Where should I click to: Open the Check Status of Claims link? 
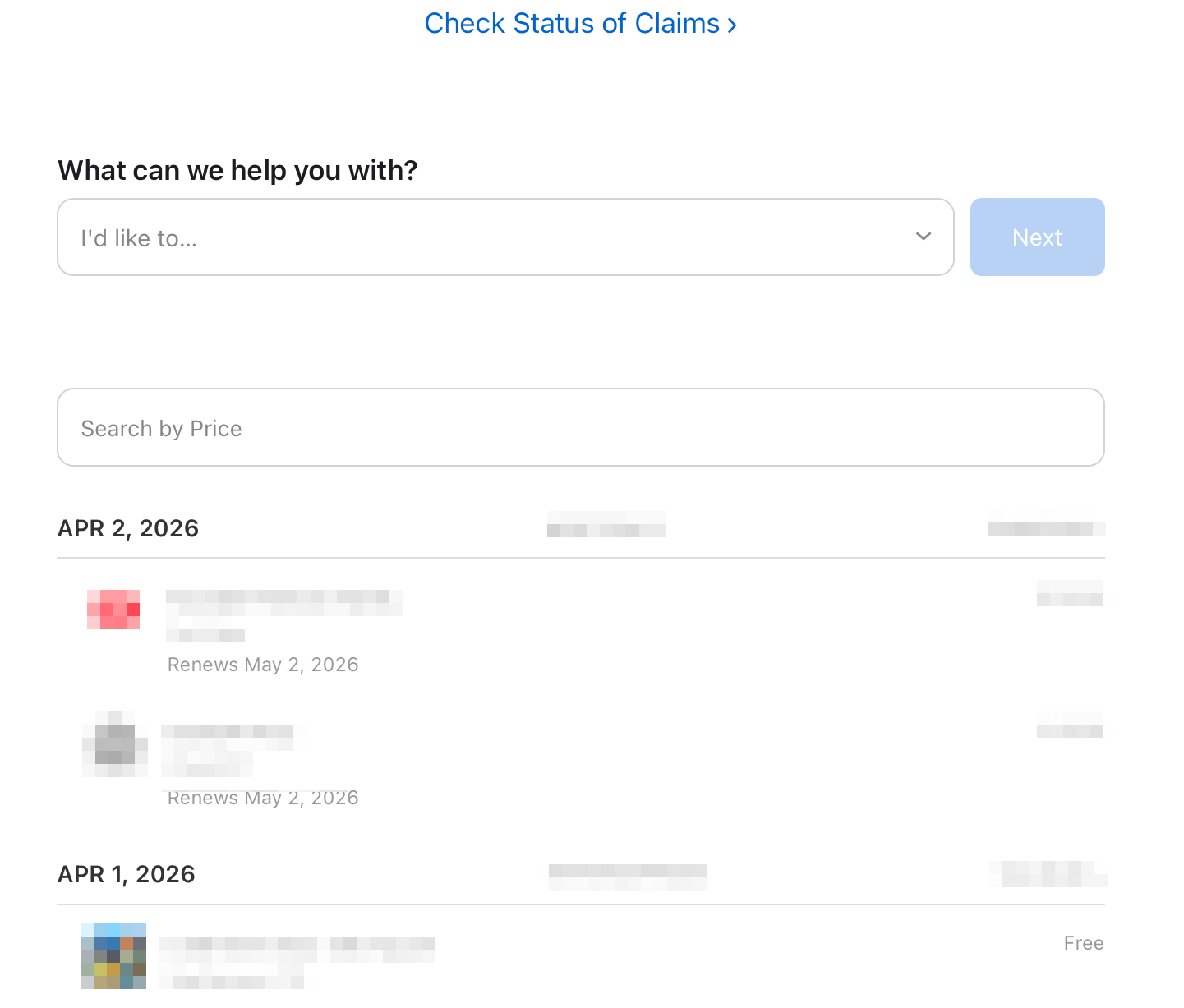[x=580, y=23]
